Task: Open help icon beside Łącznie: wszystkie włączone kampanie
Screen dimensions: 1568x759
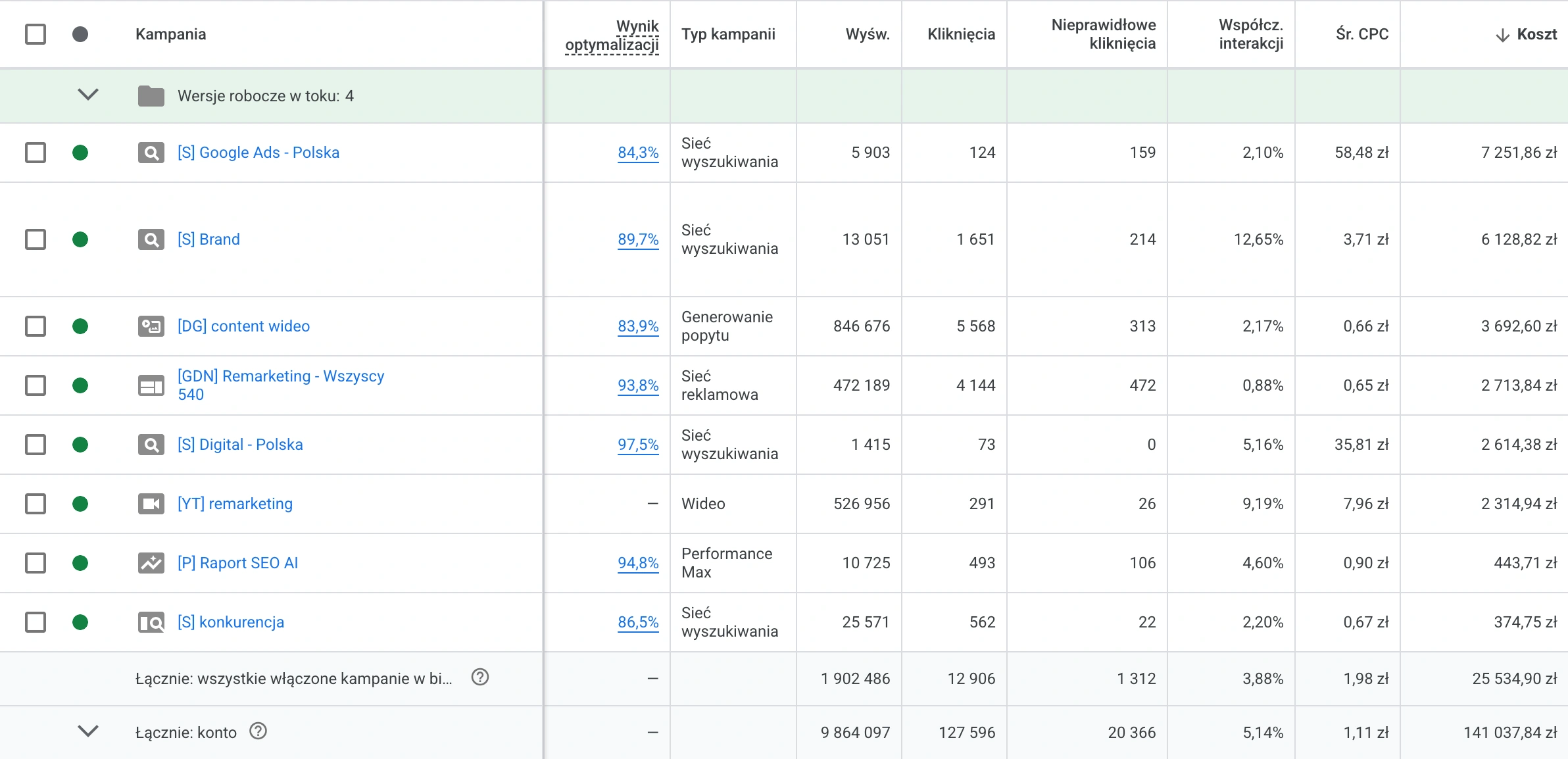Action: point(481,677)
